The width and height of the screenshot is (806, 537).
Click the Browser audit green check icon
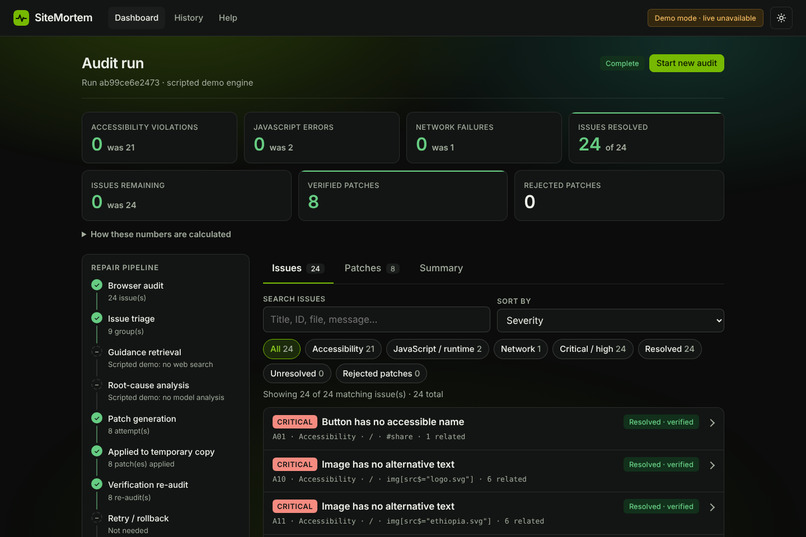point(97,285)
